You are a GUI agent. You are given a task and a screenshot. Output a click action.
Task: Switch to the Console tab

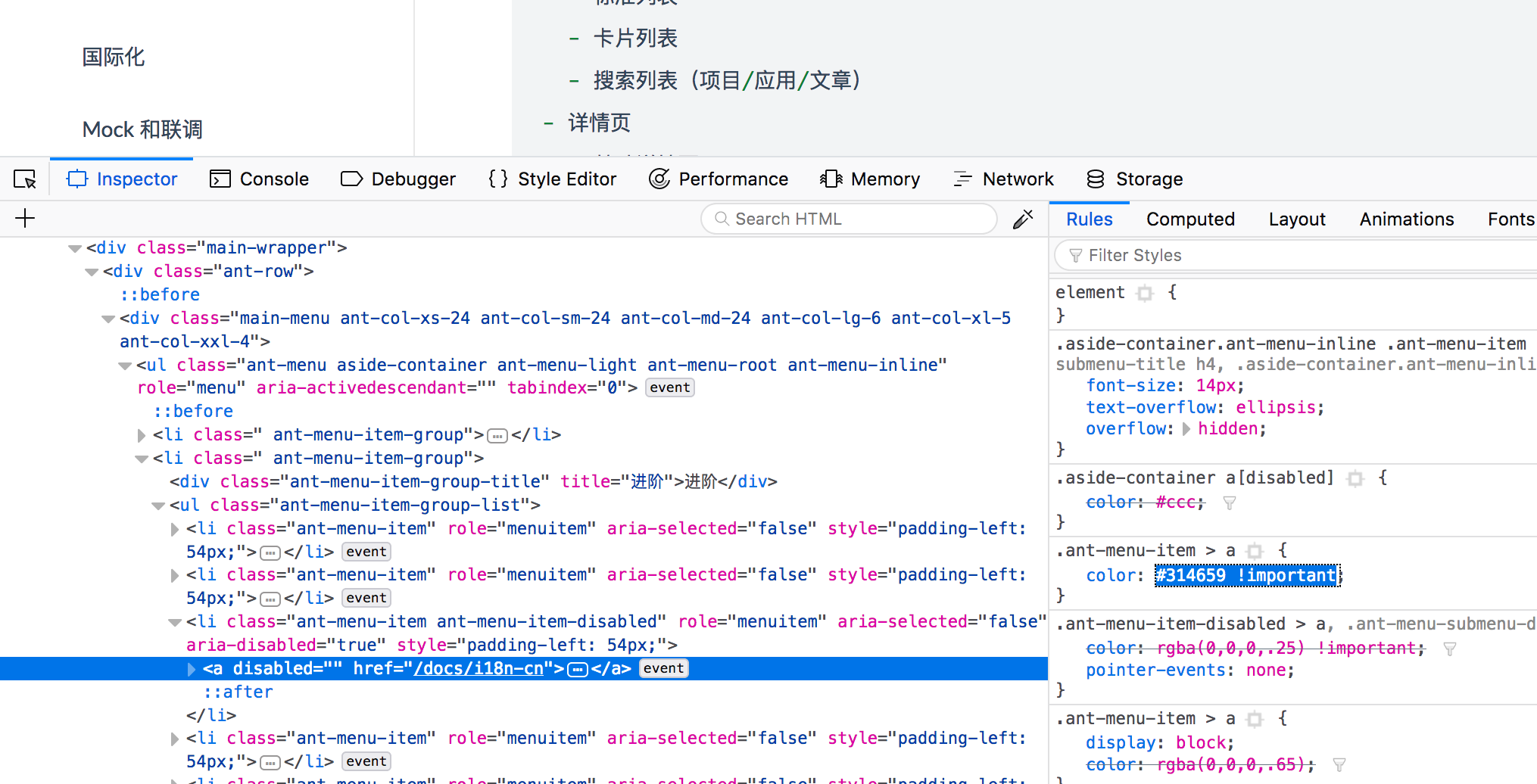pos(259,179)
